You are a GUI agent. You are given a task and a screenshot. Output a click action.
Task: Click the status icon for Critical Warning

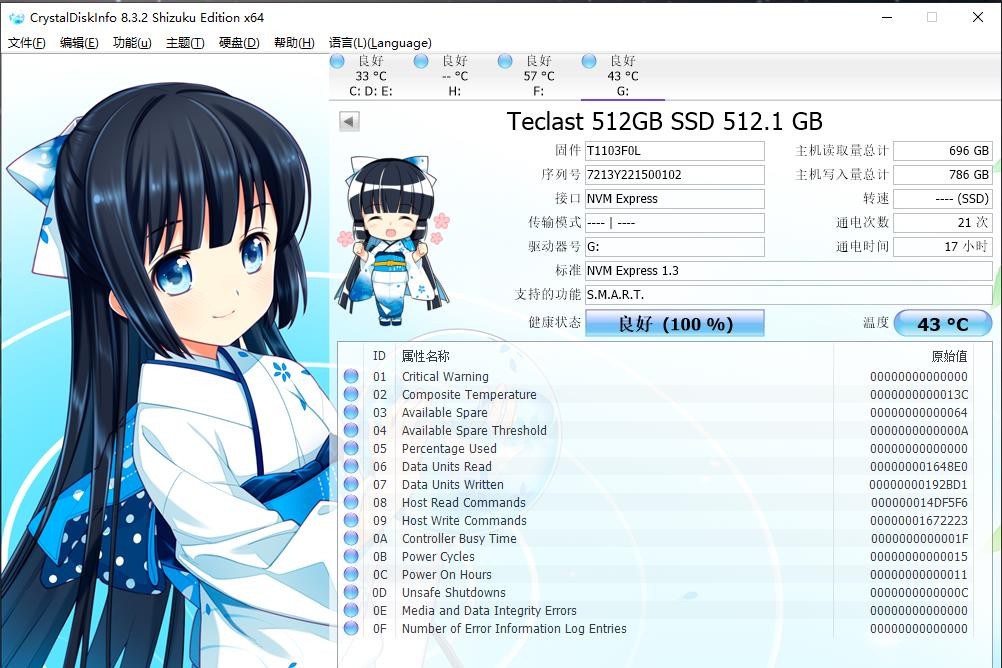click(x=351, y=377)
